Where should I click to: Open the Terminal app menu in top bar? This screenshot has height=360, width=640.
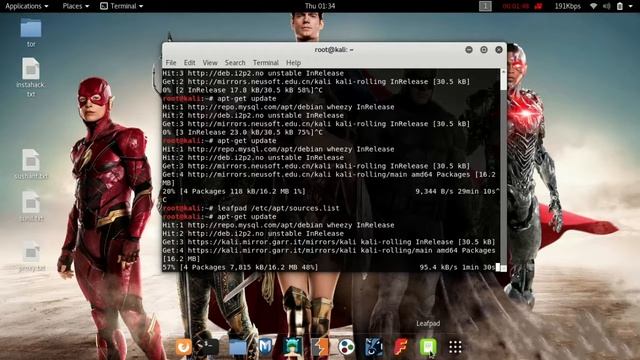[122, 6]
